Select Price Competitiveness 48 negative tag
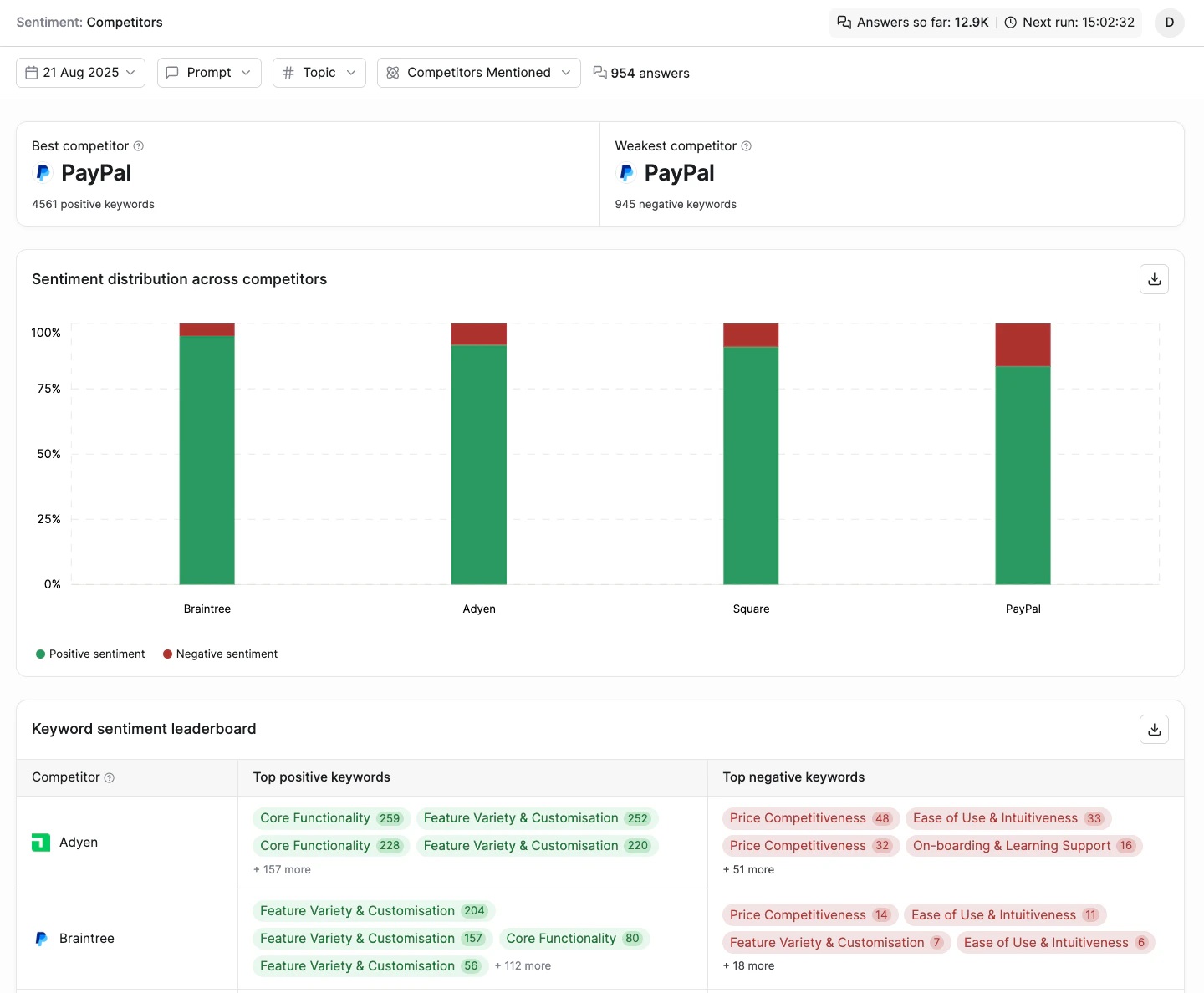Image resolution: width=1204 pixels, height=993 pixels. pos(810,818)
